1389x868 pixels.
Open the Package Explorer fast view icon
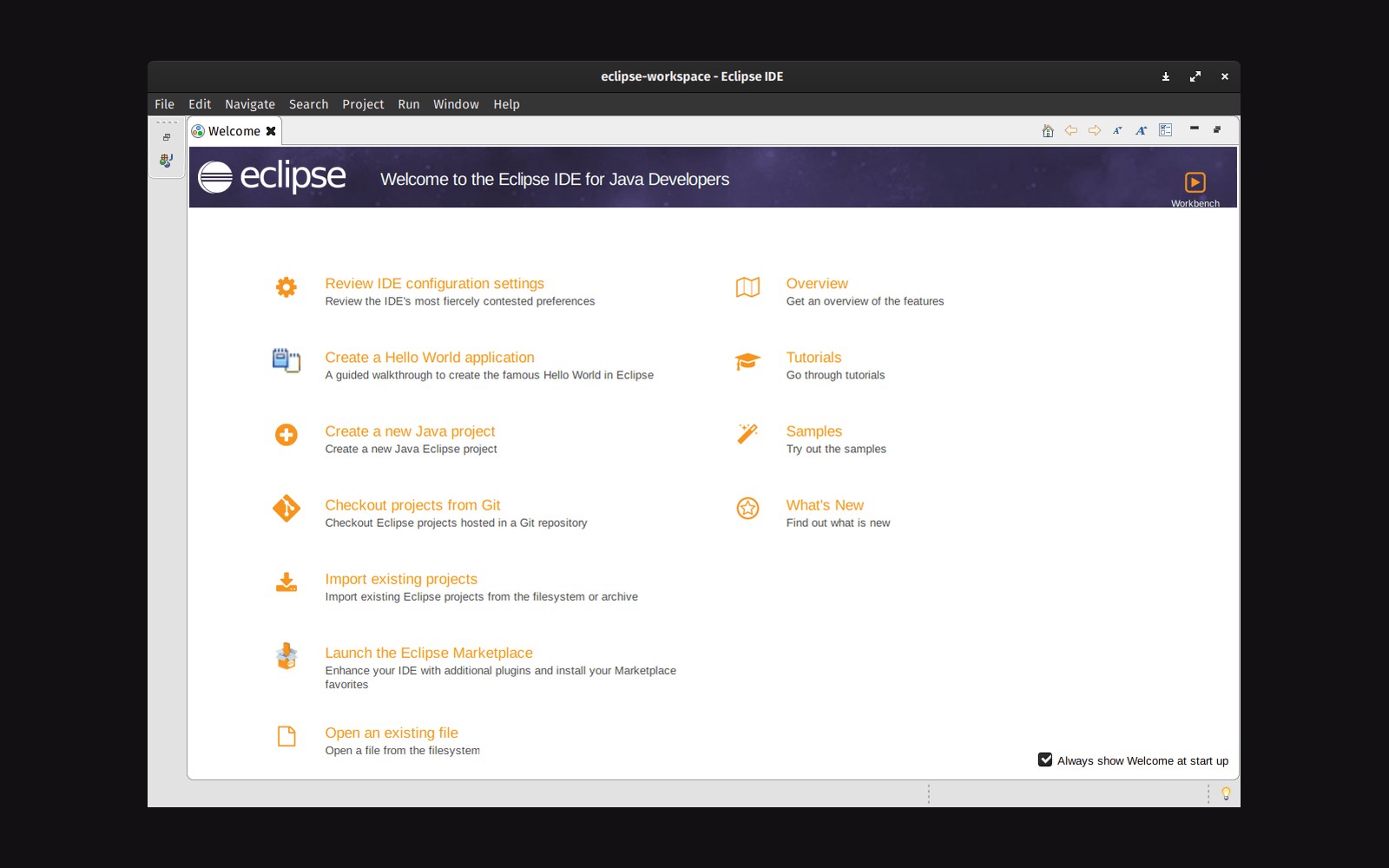(167, 161)
